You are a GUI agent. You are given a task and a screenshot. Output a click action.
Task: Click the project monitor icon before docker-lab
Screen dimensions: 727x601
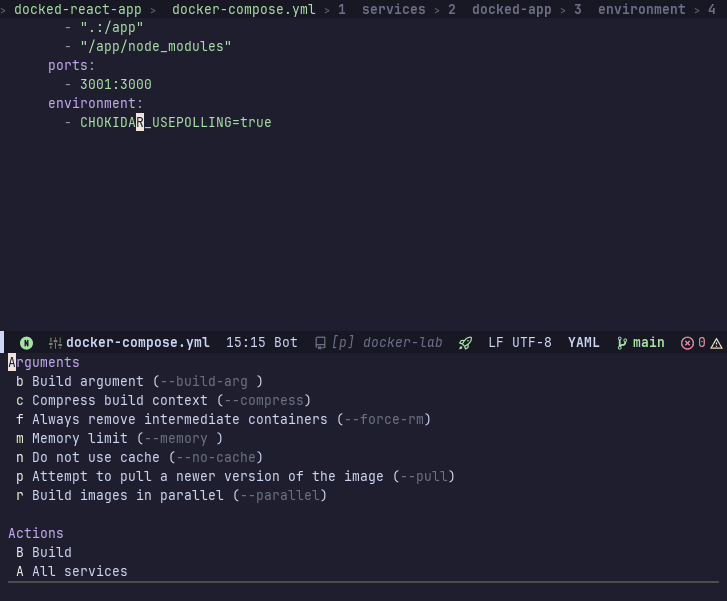tap(320, 343)
